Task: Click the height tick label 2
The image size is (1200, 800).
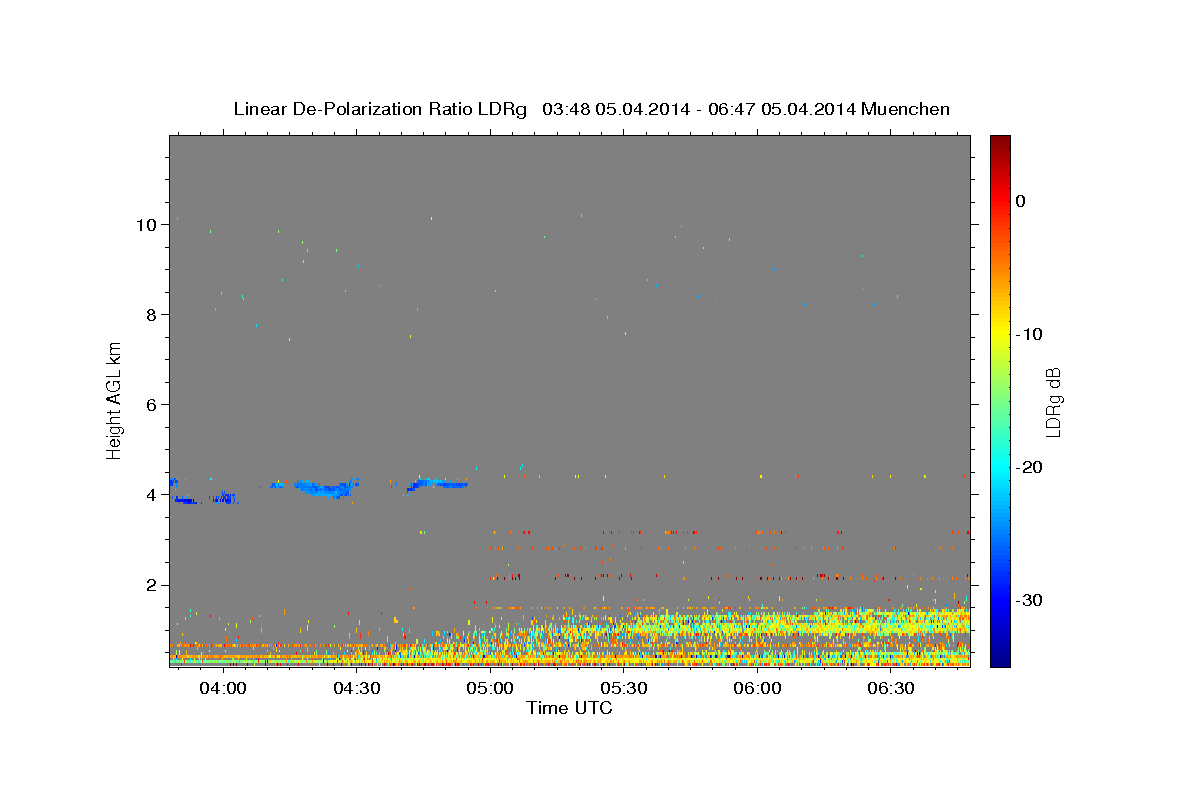Action: pos(151,585)
